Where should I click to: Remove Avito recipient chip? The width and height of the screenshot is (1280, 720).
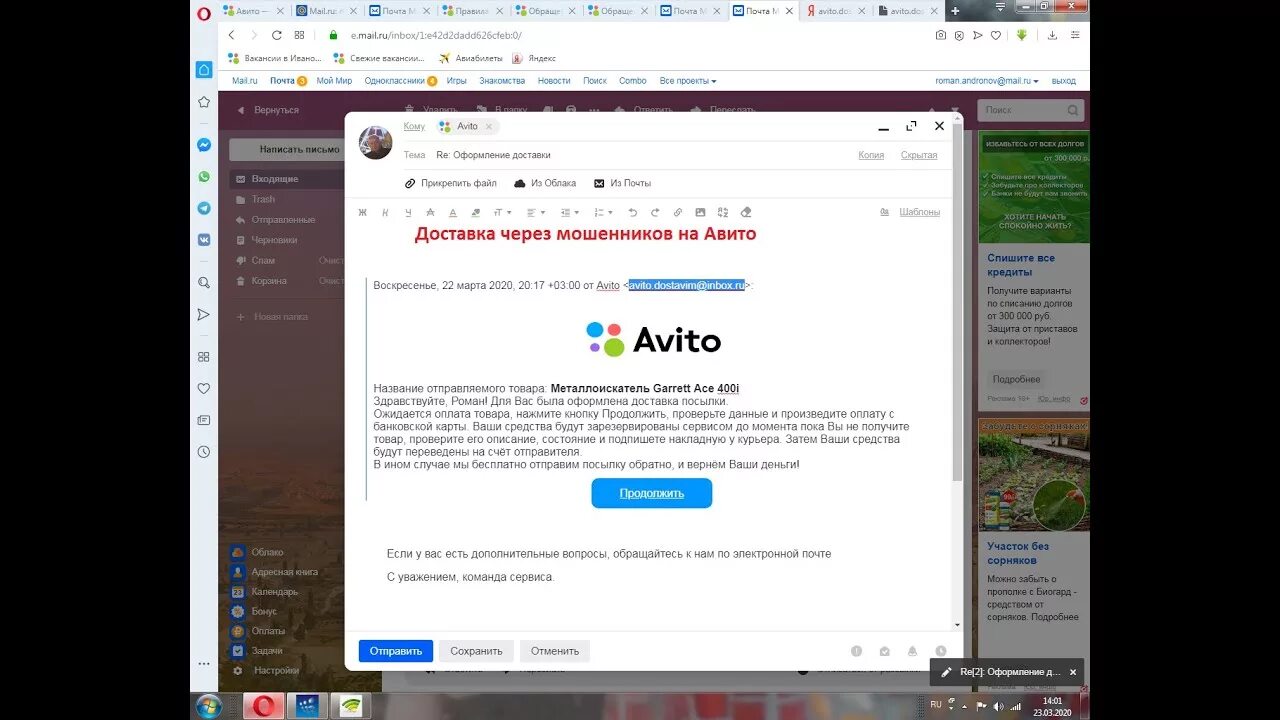[489, 127]
